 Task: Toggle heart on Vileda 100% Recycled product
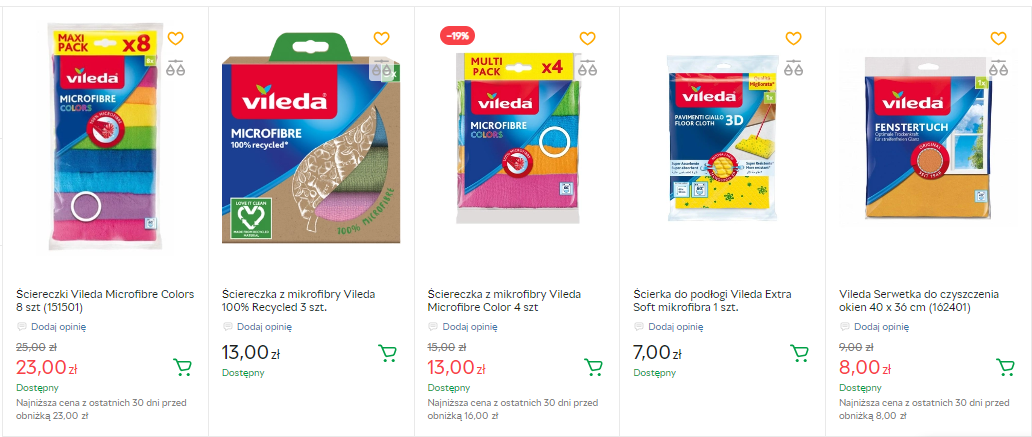pos(382,39)
